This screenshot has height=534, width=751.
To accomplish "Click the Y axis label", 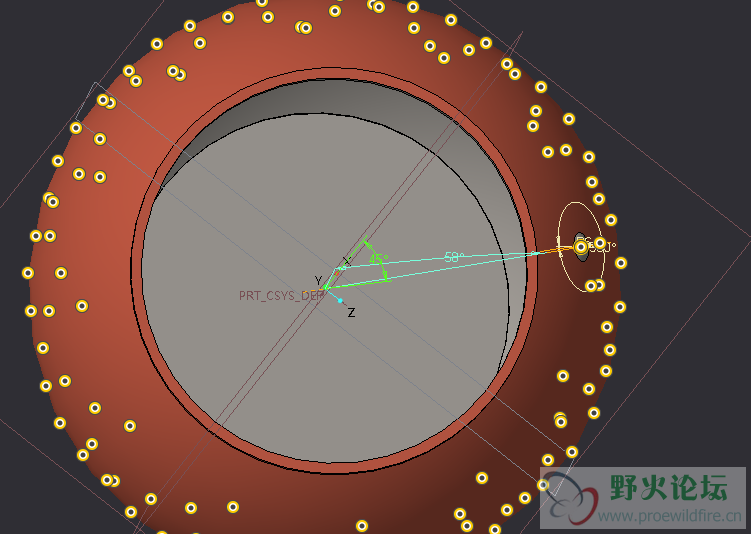I will coord(319,281).
